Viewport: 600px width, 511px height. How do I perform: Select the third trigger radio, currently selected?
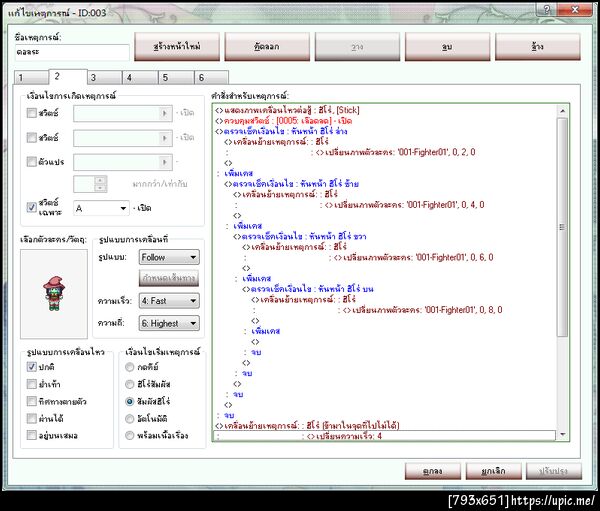(x=130, y=402)
